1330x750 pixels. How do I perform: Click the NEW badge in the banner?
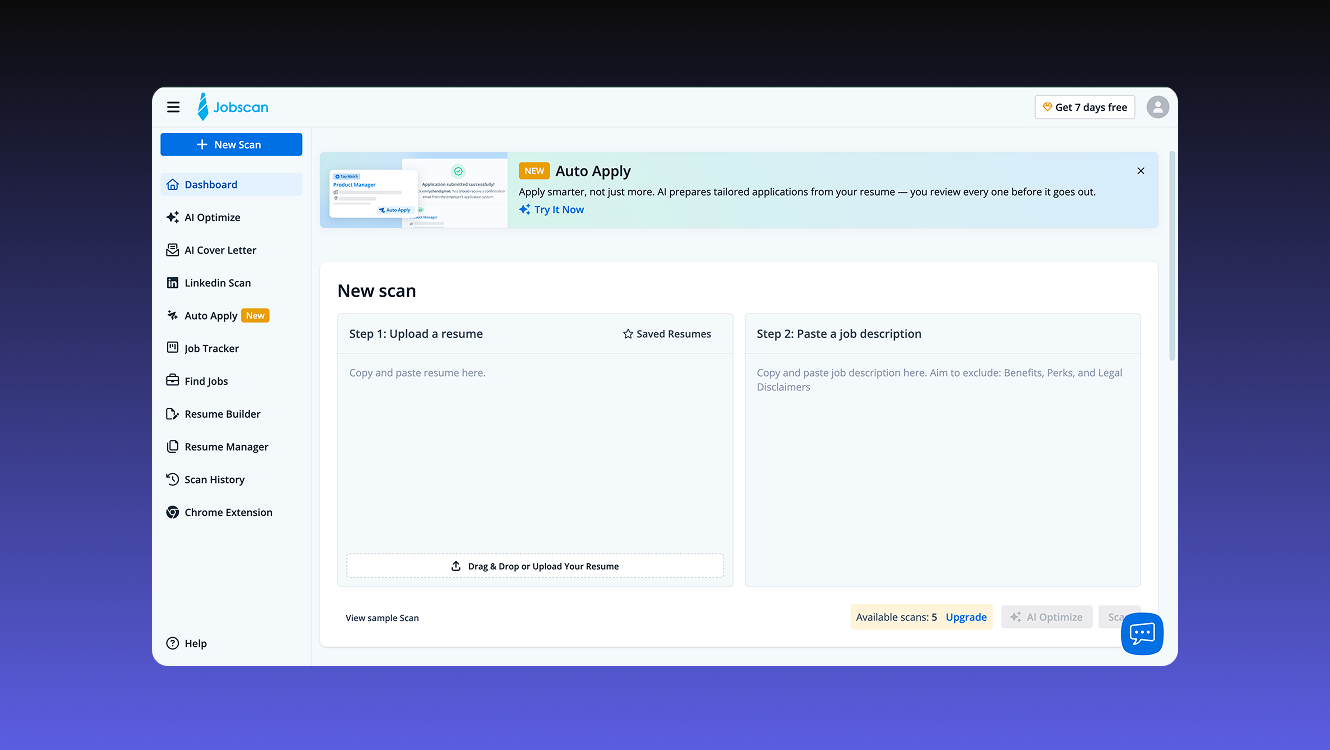click(x=534, y=171)
